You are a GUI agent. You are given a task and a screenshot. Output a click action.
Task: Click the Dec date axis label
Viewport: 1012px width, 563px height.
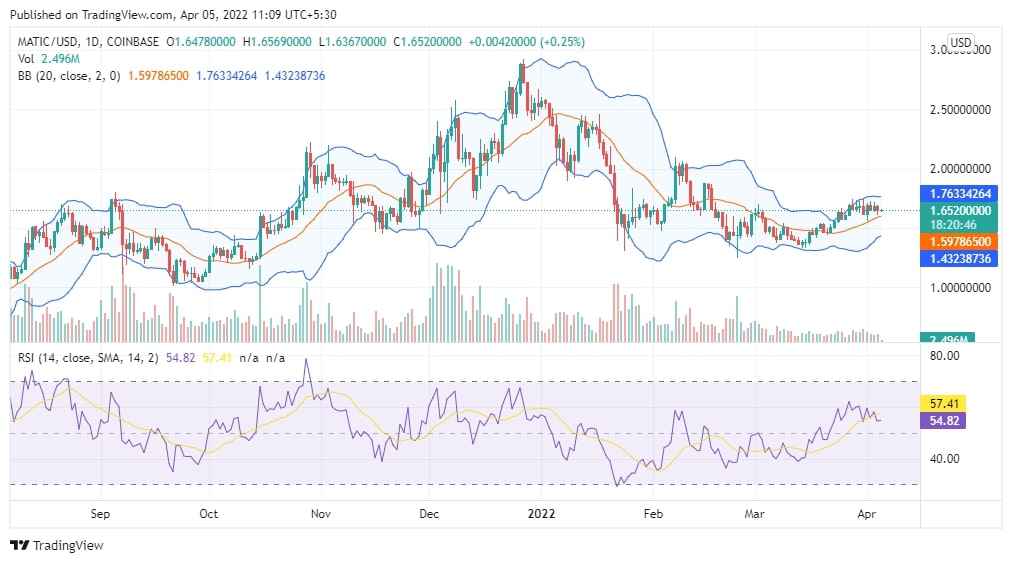(x=429, y=514)
